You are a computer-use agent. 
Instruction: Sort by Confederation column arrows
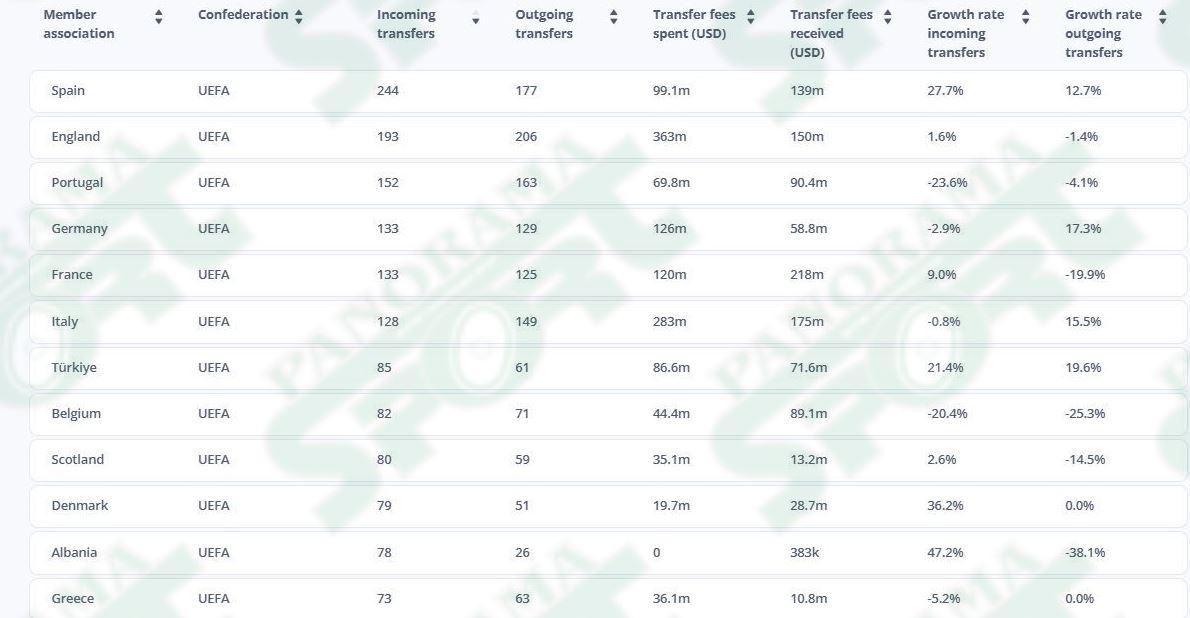pyautogui.click(x=298, y=17)
